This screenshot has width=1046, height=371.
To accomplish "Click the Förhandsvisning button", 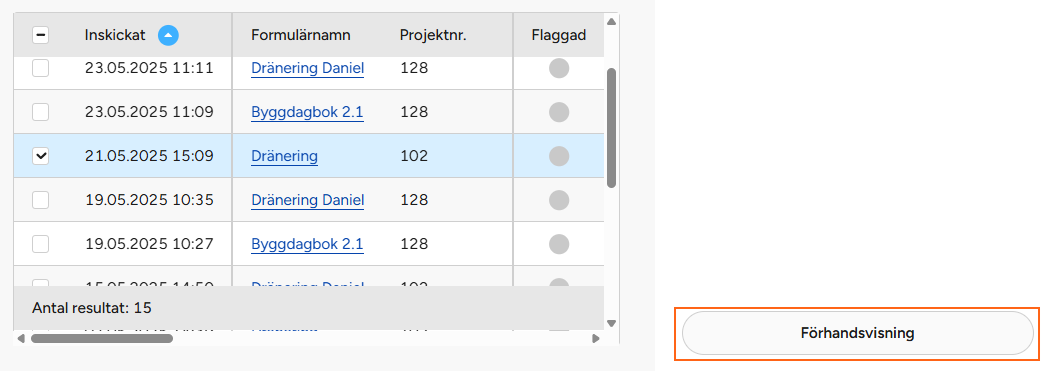I will click(x=857, y=333).
